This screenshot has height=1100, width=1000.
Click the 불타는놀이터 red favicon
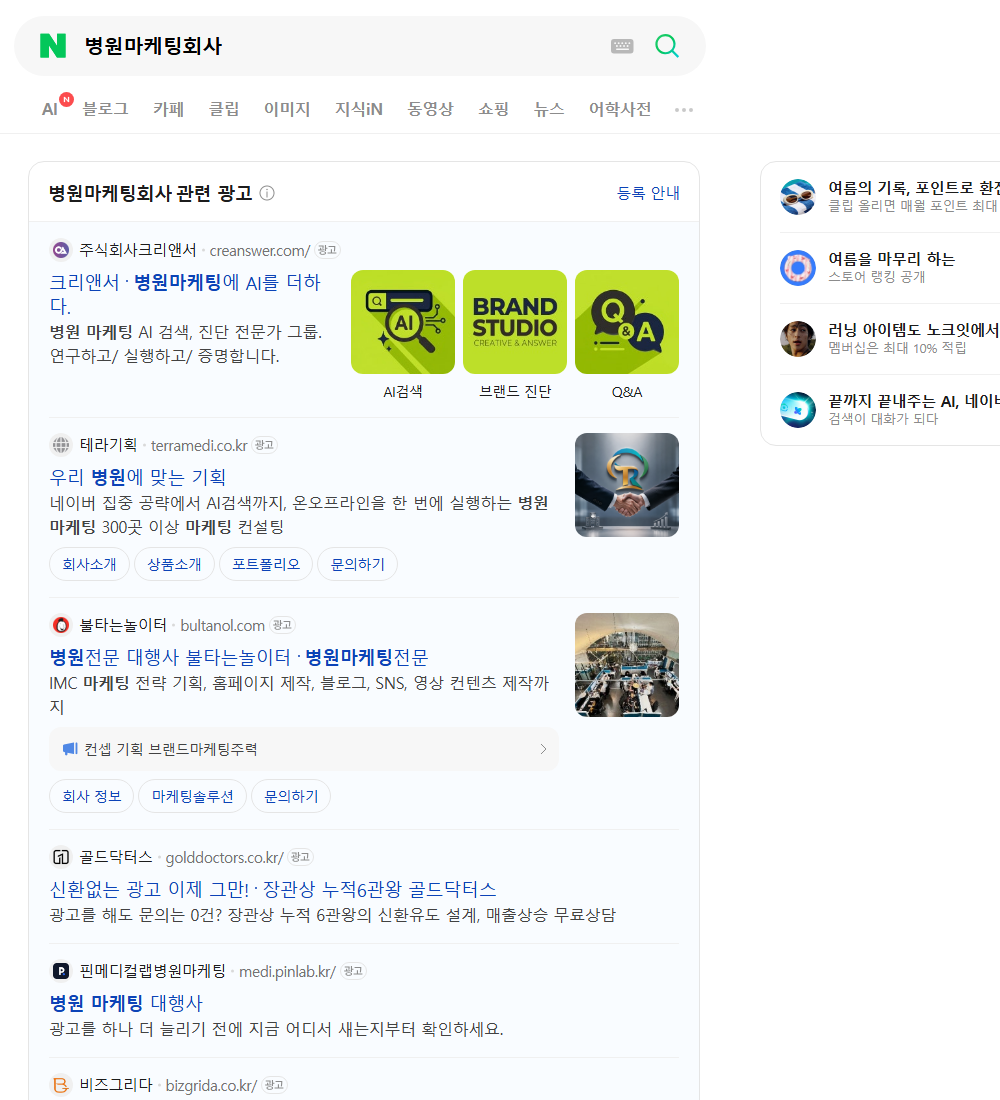(x=61, y=625)
